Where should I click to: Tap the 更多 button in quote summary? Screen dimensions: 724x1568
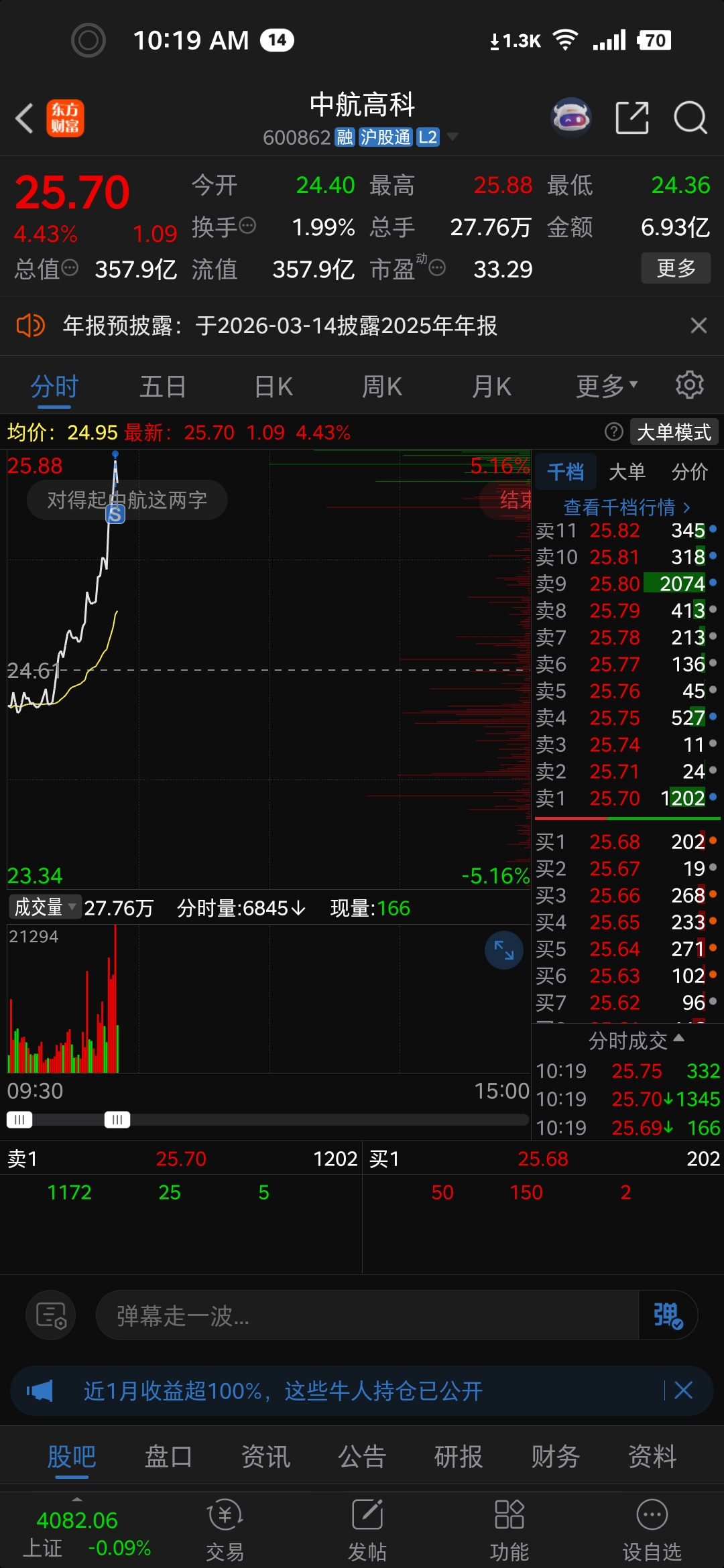[676, 269]
